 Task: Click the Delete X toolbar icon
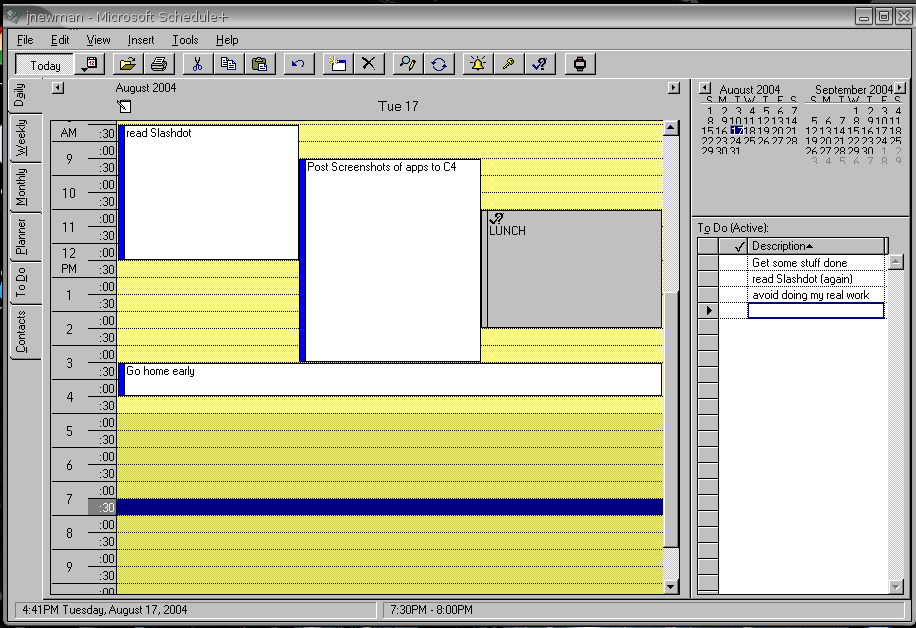[x=368, y=64]
